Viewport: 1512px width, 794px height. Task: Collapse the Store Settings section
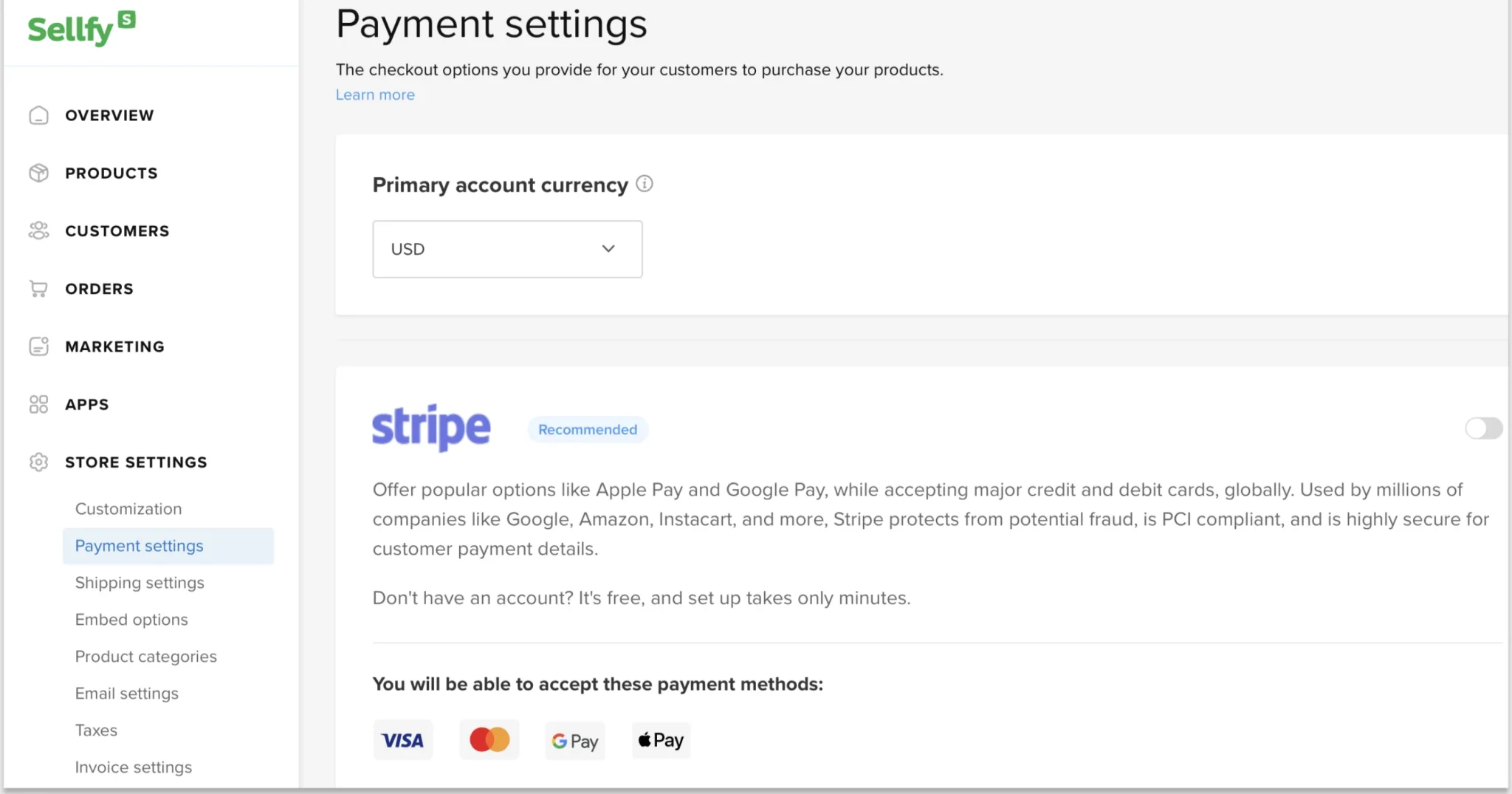pyautogui.click(x=136, y=462)
